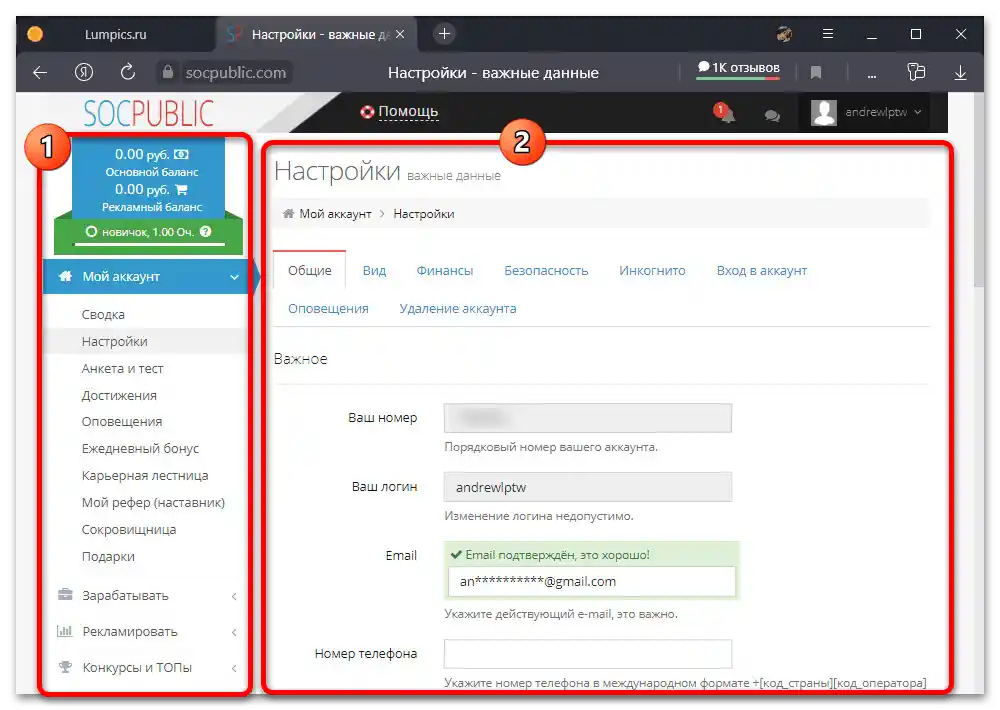Screen dimensions: 1000x710
Task: Open Достижения in the sidebar
Action: coord(119,396)
